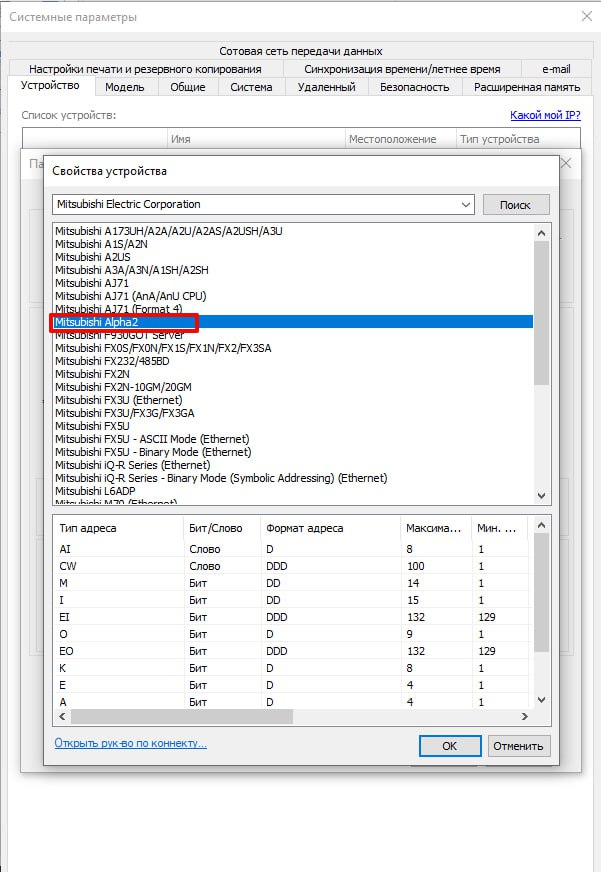Open the link Открыть рук-во по коннекту
Screen dimensions: 601x872
pos(131,743)
